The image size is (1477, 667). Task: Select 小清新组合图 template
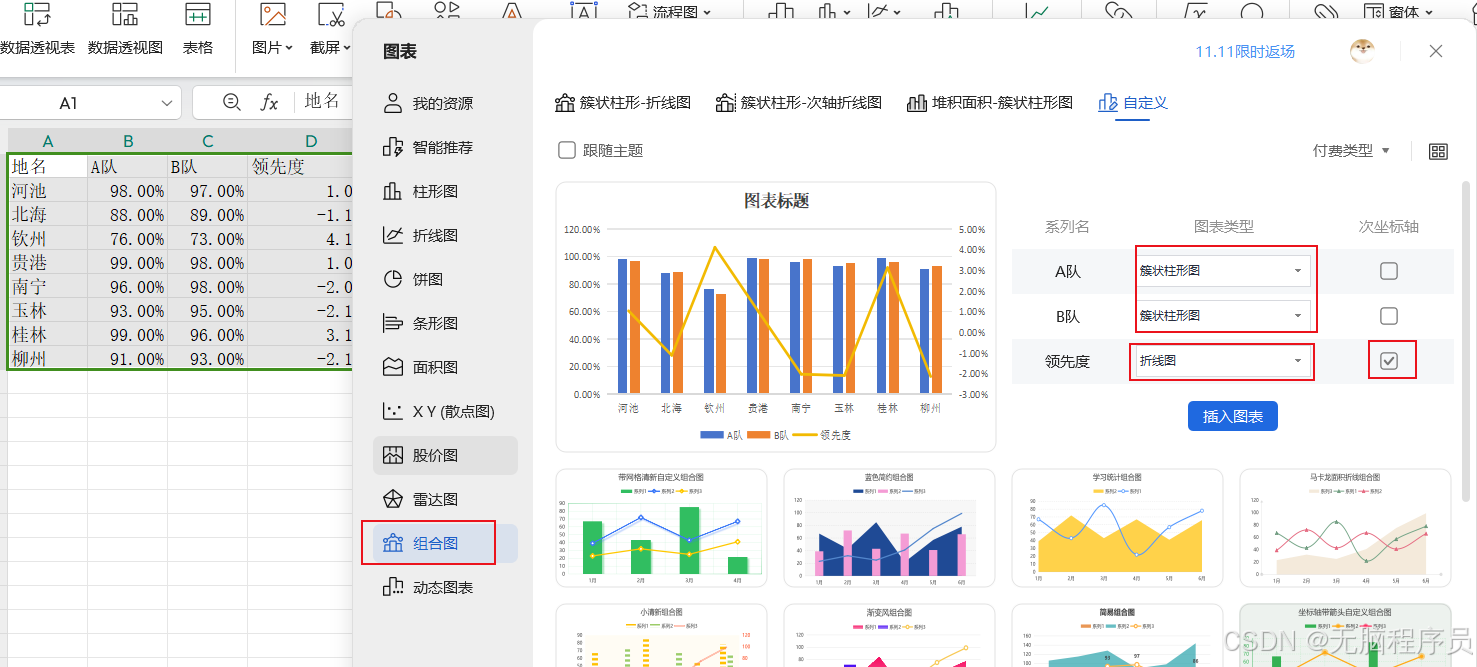pos(662,635)
